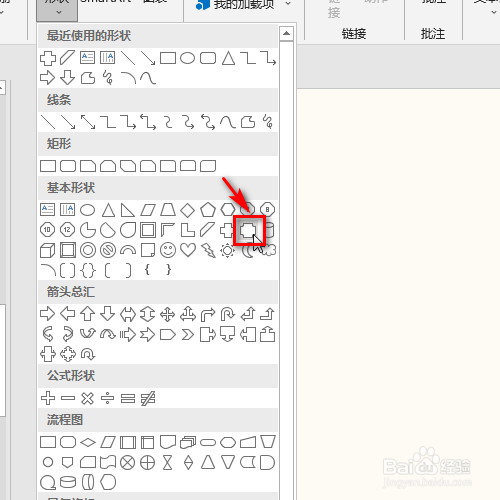Select the Smiley Face shape
The width and height of the screenshot is (500, 500).
168,250
